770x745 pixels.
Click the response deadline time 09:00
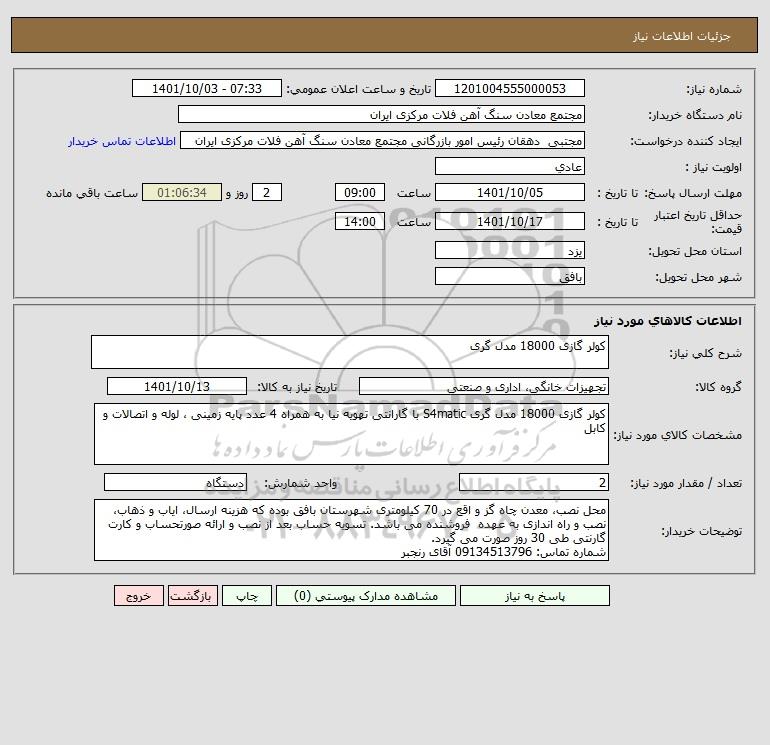[360, 193]
